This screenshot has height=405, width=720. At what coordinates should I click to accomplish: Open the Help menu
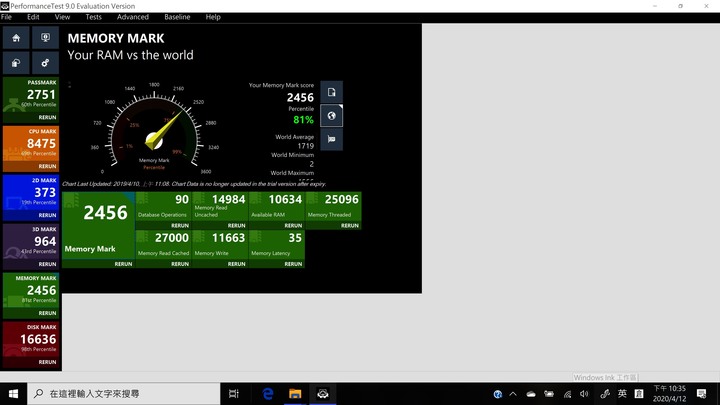click(x=213, y=17)
